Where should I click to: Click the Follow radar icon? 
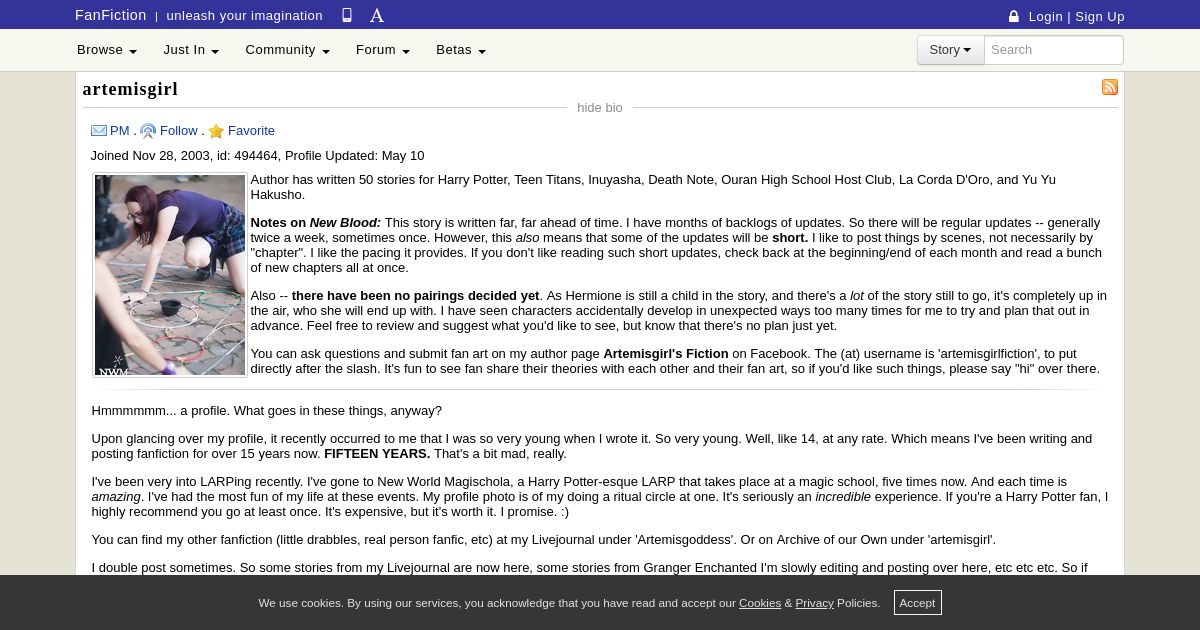point(148,131)
